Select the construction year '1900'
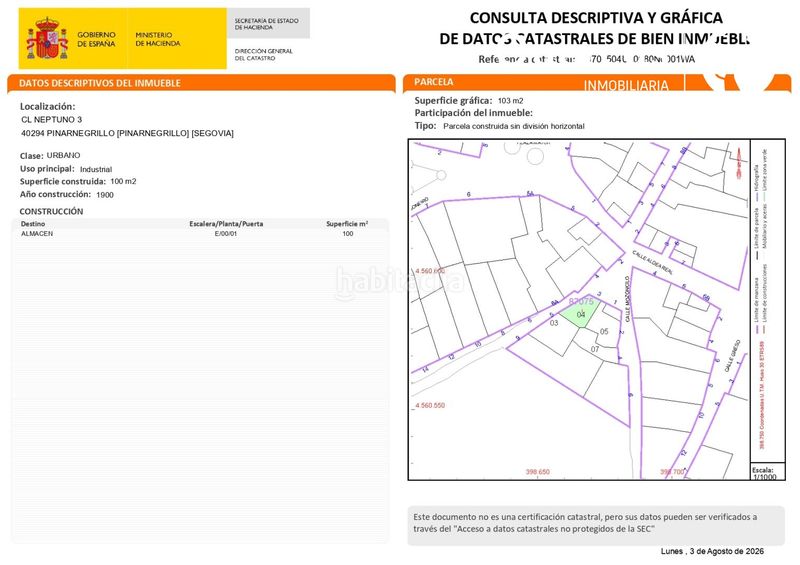The image size is (800, 565). click(x=105, y=194)
